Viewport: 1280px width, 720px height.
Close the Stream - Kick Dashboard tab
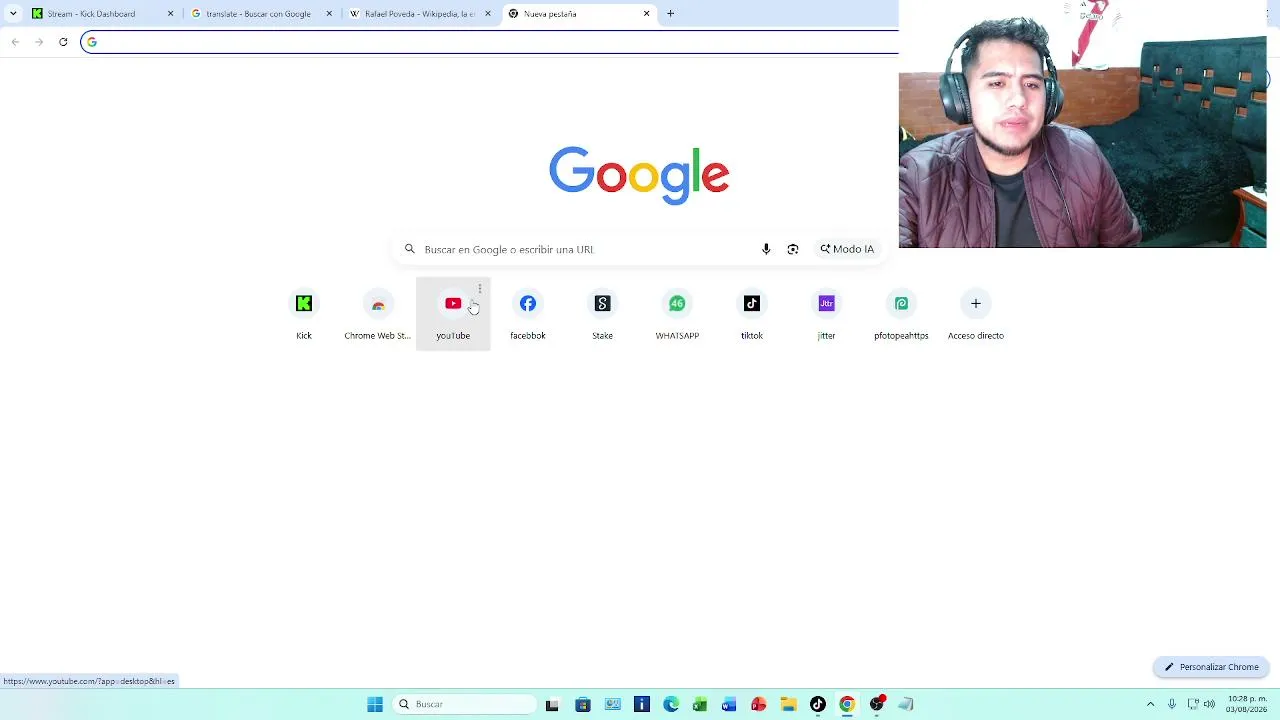170,14
